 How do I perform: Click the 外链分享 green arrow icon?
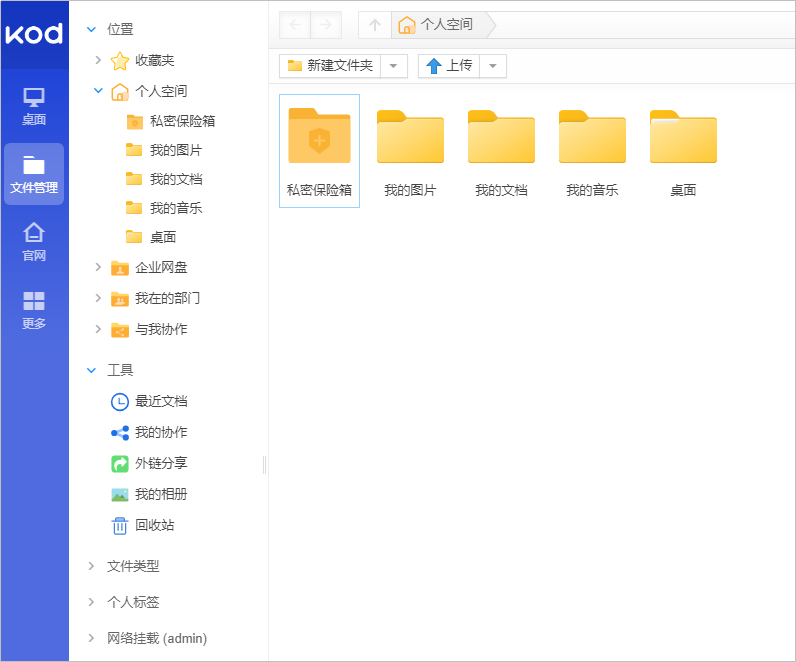coord(120,464)
